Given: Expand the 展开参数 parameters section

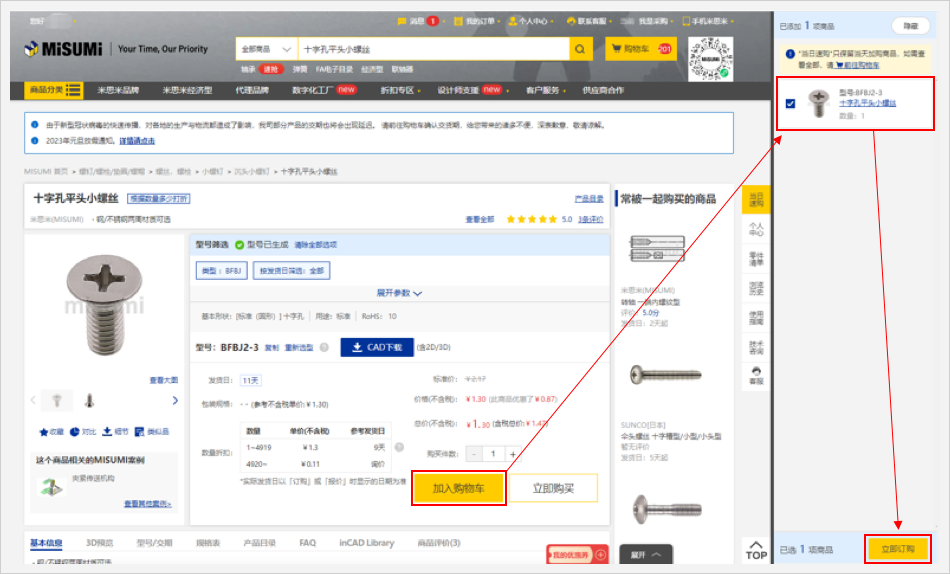Looking at the screenshot, I should (399, 293).
